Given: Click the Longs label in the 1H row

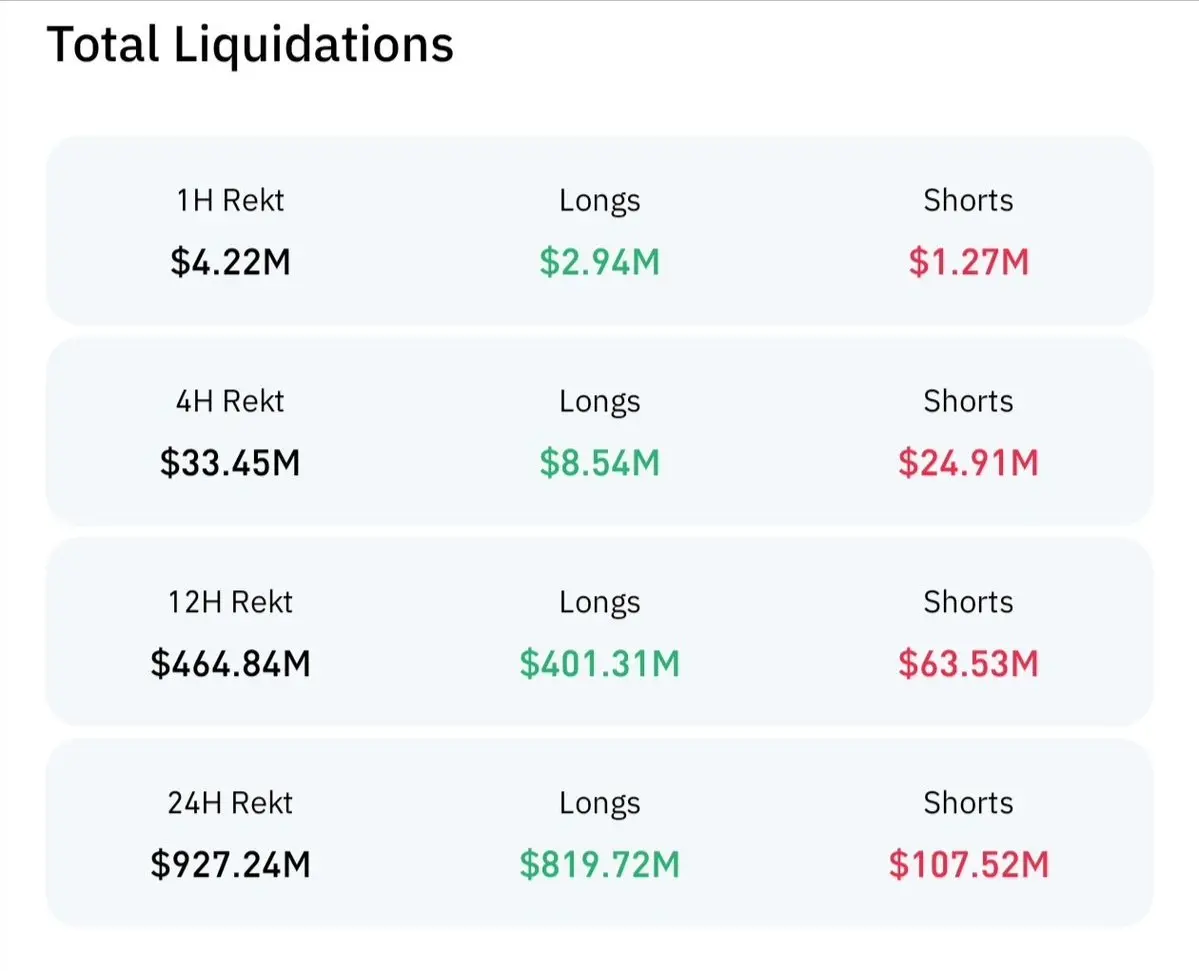Looking at the screenshot, I should (599, 201).
